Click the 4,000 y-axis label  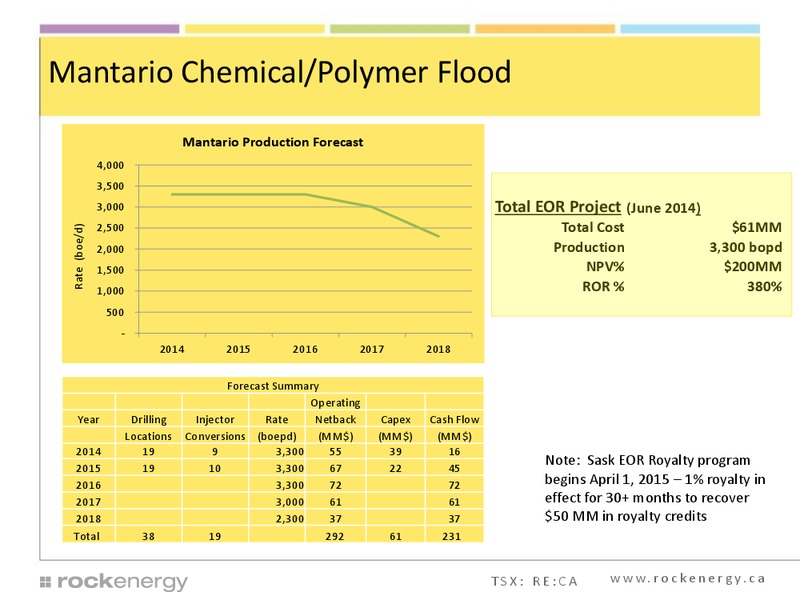click(110, 165)
